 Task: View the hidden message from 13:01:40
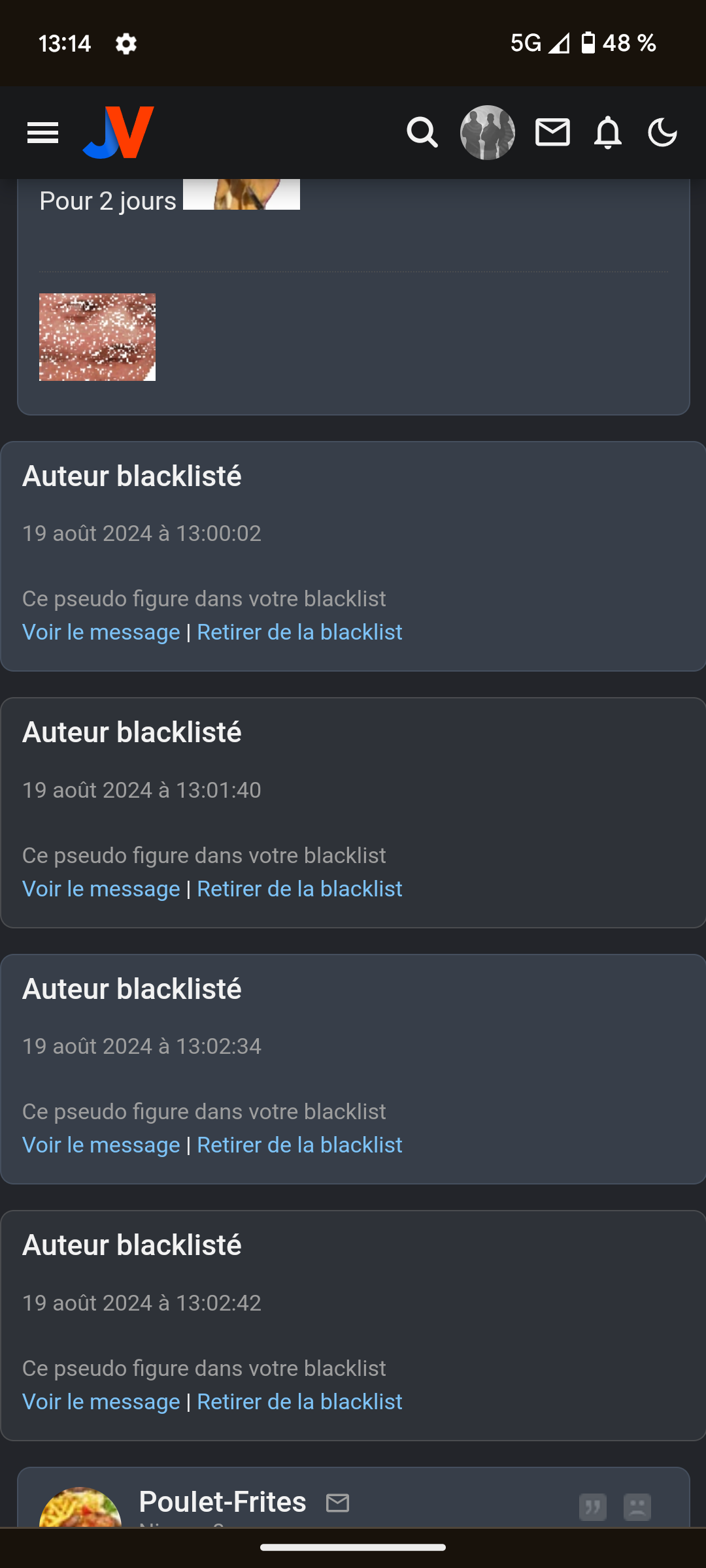(101, 889)
